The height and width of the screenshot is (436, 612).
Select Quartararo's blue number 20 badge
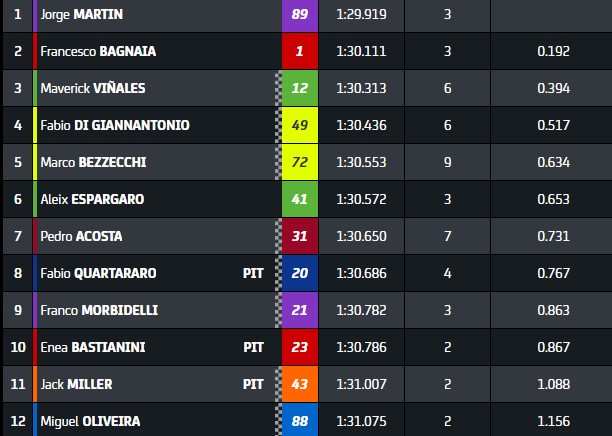tap(300, 273)
